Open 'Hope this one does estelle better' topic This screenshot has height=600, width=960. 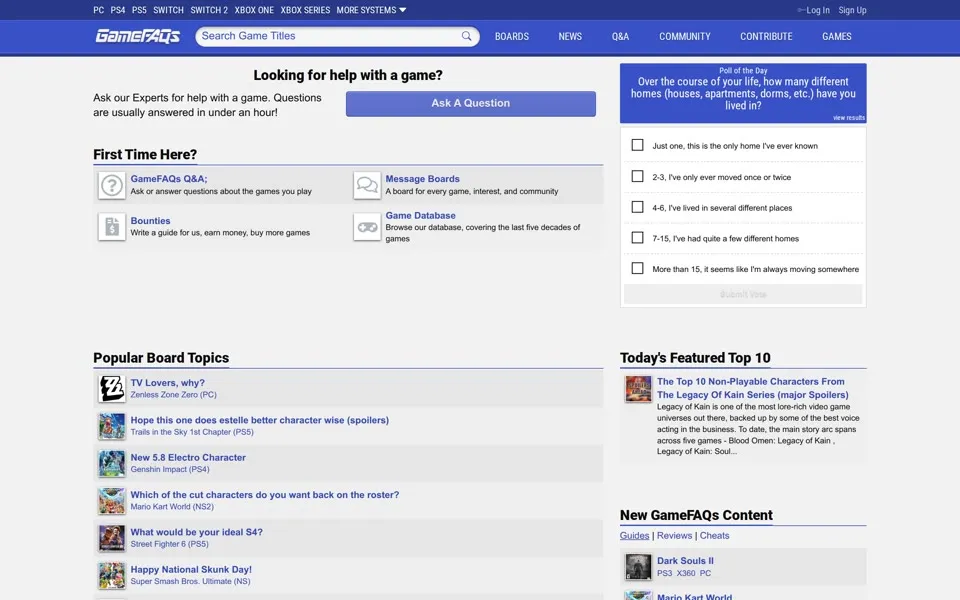[x=260, y=420]
